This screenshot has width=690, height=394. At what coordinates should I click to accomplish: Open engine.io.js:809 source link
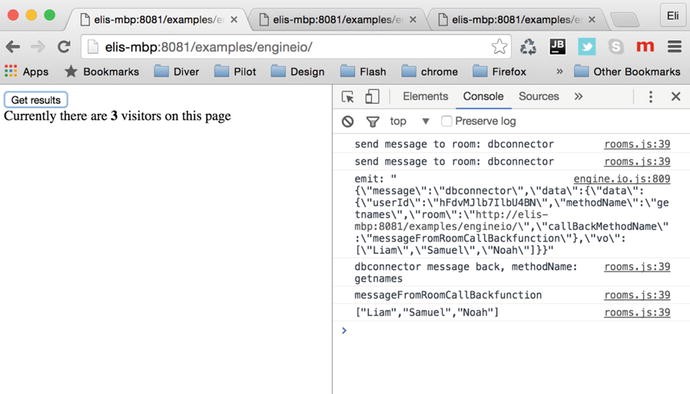pos(621,179)
